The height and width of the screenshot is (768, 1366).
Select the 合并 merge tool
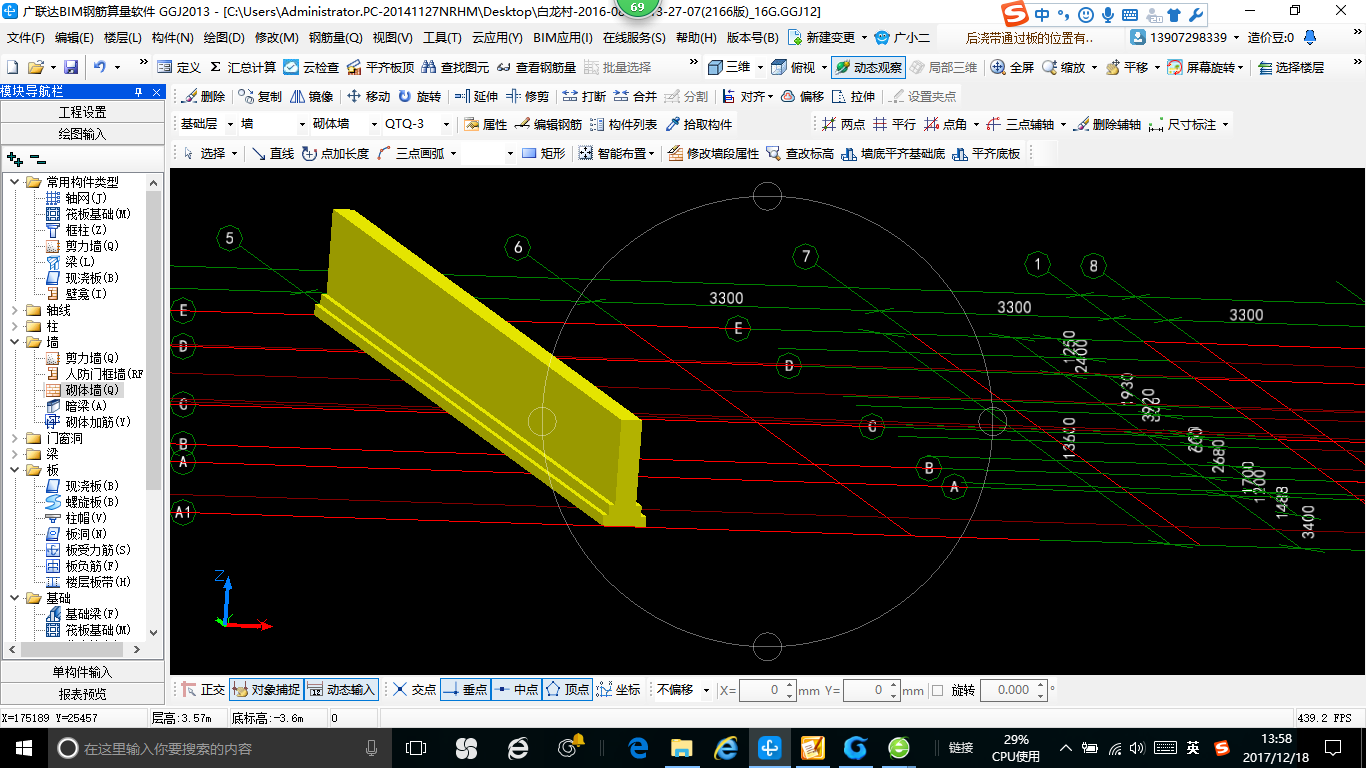[x=635, y=96]
